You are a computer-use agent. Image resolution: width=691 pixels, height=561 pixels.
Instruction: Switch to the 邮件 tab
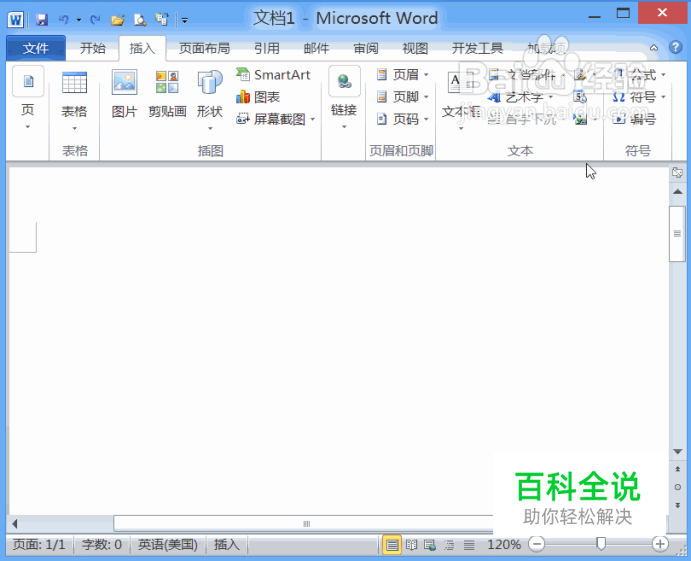tap(316, 48)
